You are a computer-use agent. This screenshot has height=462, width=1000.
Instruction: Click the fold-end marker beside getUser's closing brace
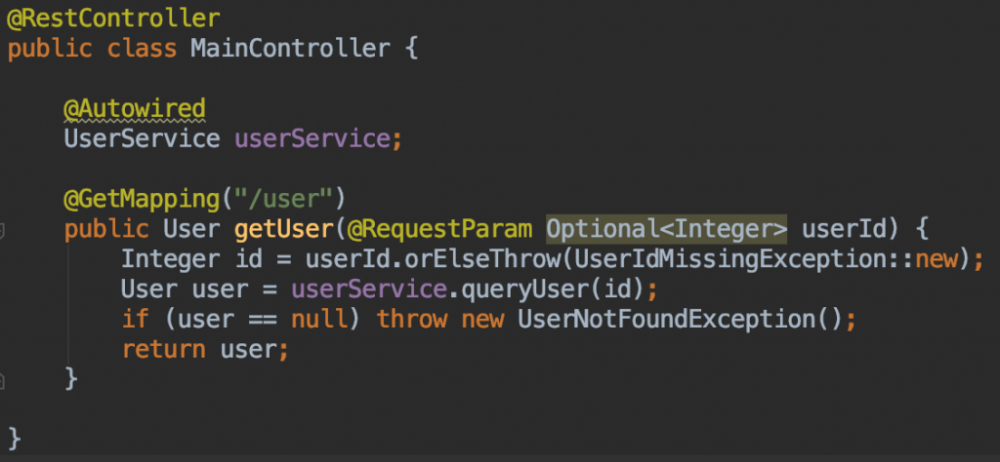coord(3,381)
